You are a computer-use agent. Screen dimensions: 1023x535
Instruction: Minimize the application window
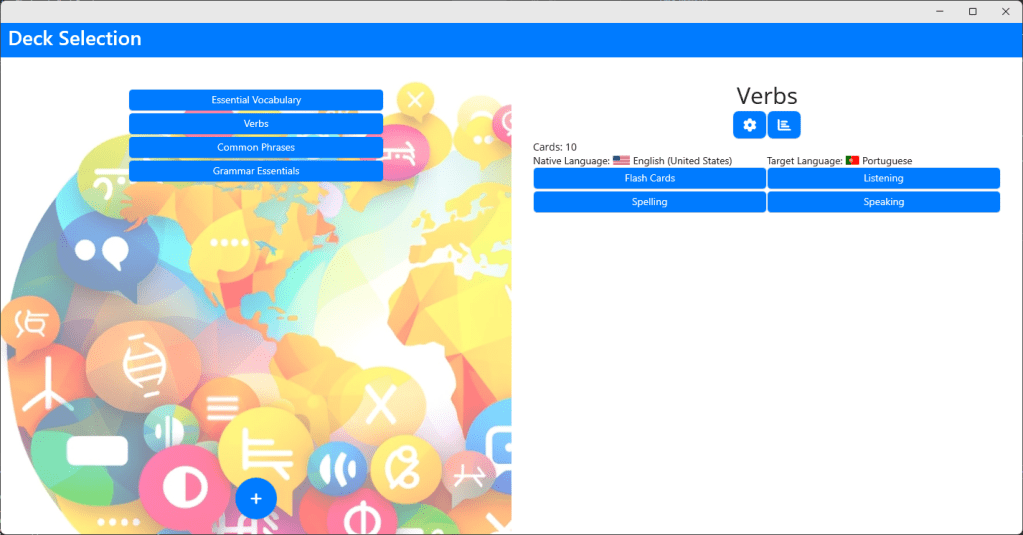tap(940, 11)
